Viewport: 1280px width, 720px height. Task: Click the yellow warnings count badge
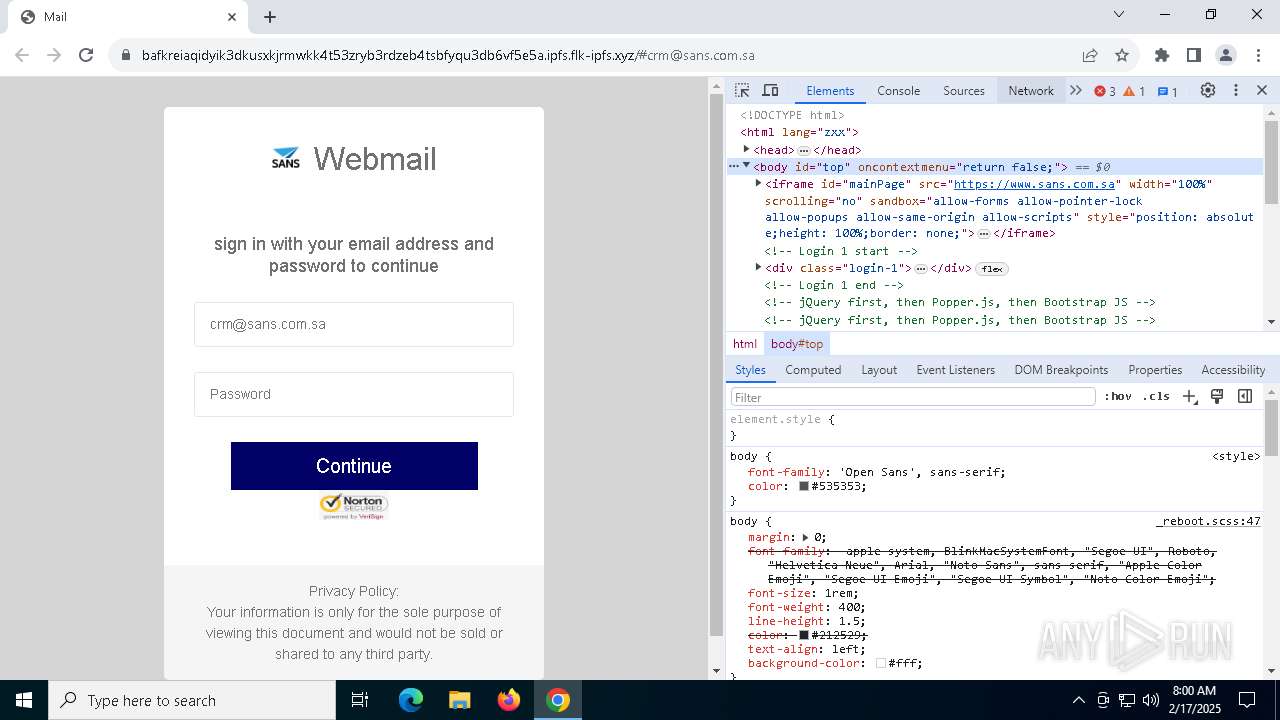pos(1134,91)
